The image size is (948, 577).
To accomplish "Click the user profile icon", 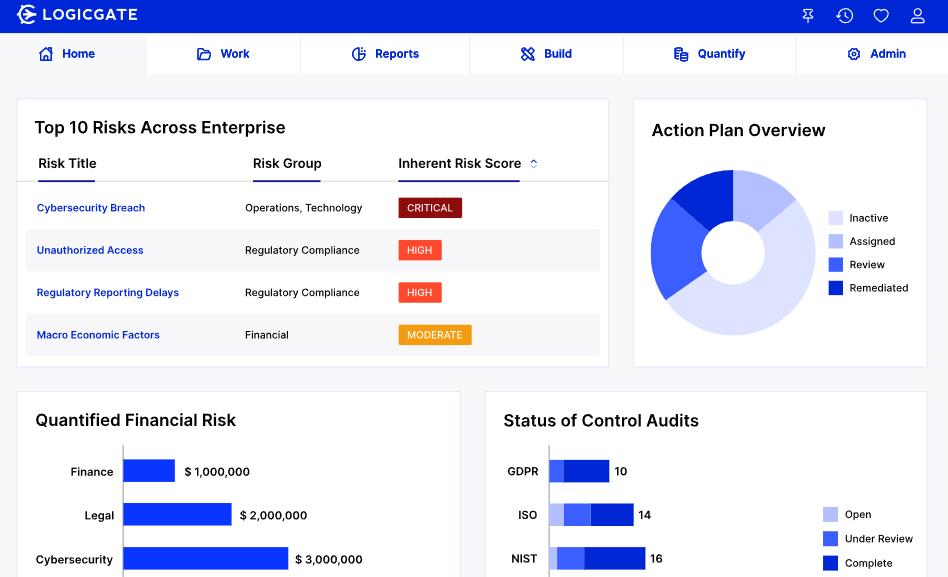I will 918,15.
